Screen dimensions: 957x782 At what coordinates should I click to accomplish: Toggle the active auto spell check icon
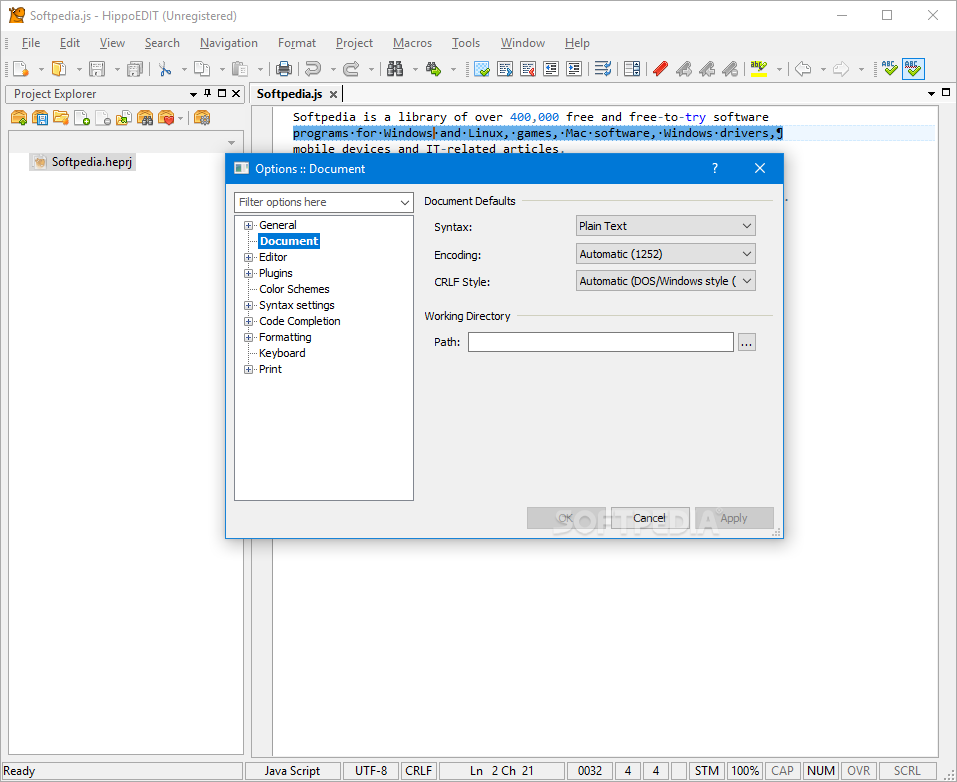(913, 69)
